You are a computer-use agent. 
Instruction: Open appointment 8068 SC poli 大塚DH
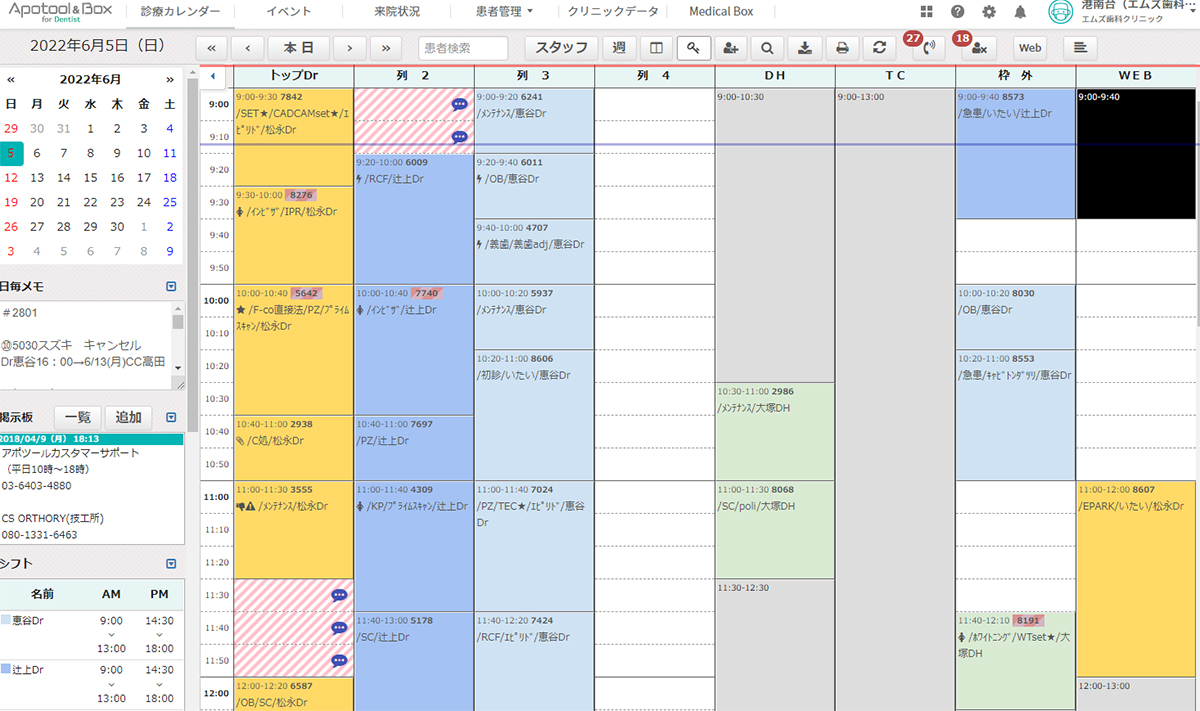pyautogui.click(x=775, y=529)
